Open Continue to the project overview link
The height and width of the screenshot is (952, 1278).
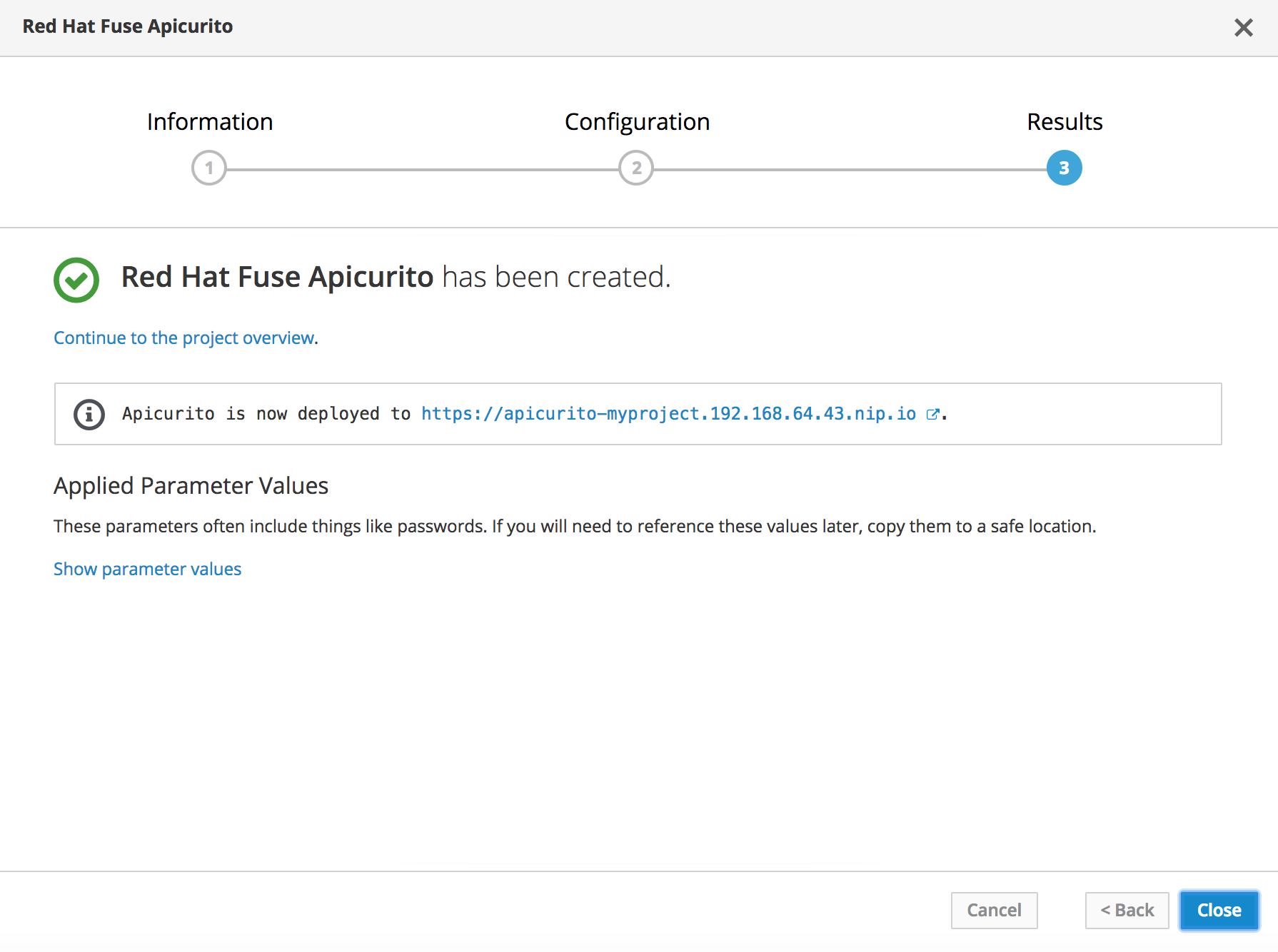click(x=184, y=338)
